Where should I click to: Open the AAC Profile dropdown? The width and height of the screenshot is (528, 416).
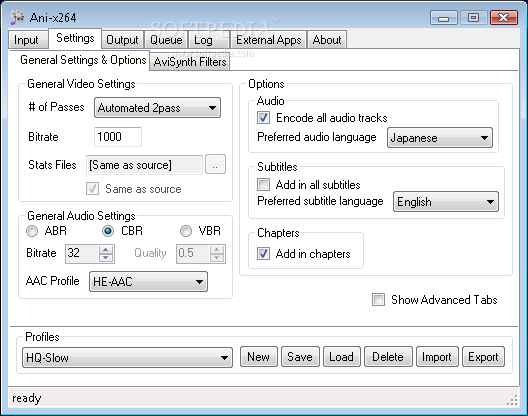click(148, 282)
